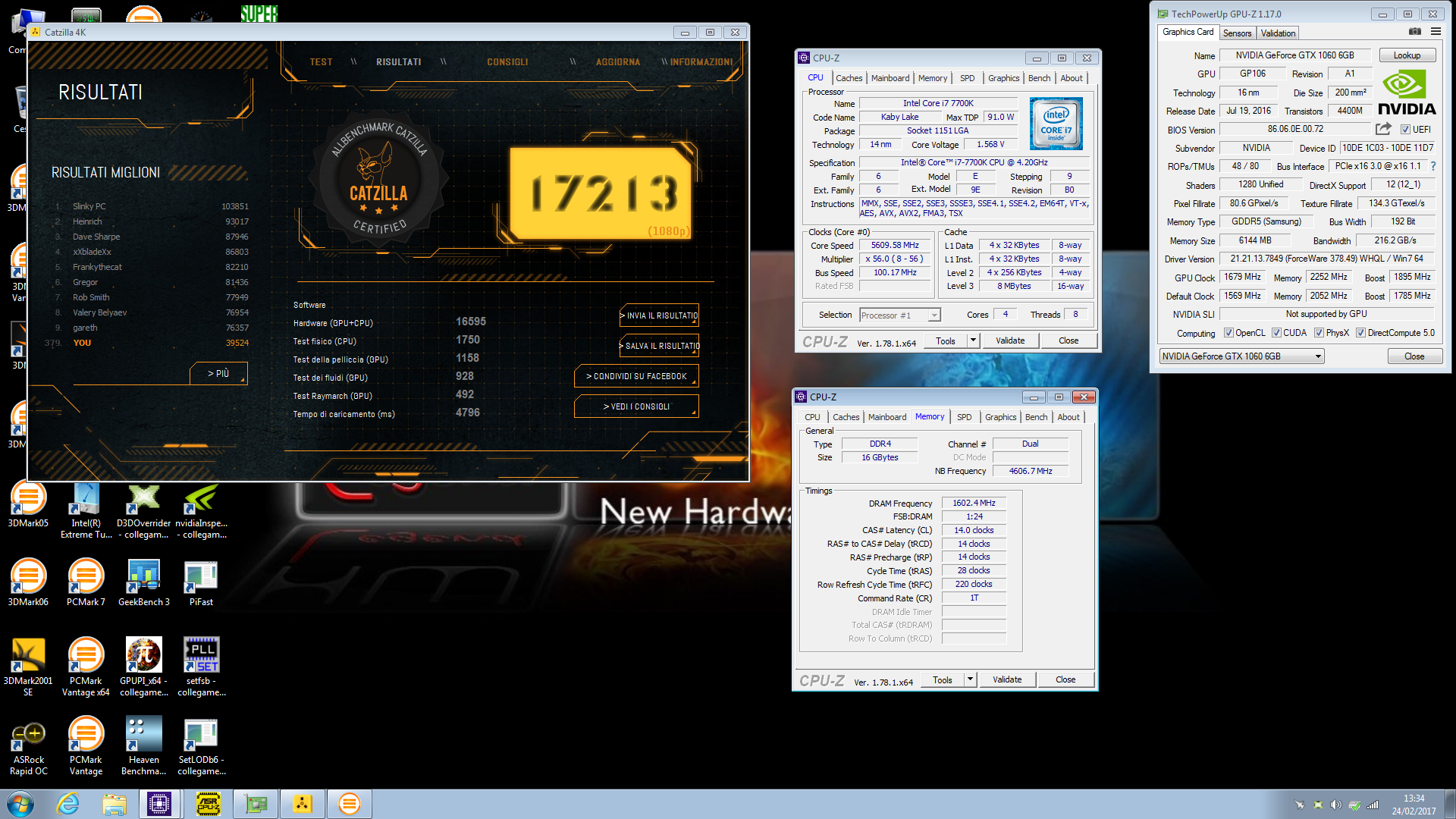This screenshot has width=1456, height=819.
Task: Open the Intel Extreme Tuning desktop shortcut
Action: pyautogui.click(x=86, y=510)
